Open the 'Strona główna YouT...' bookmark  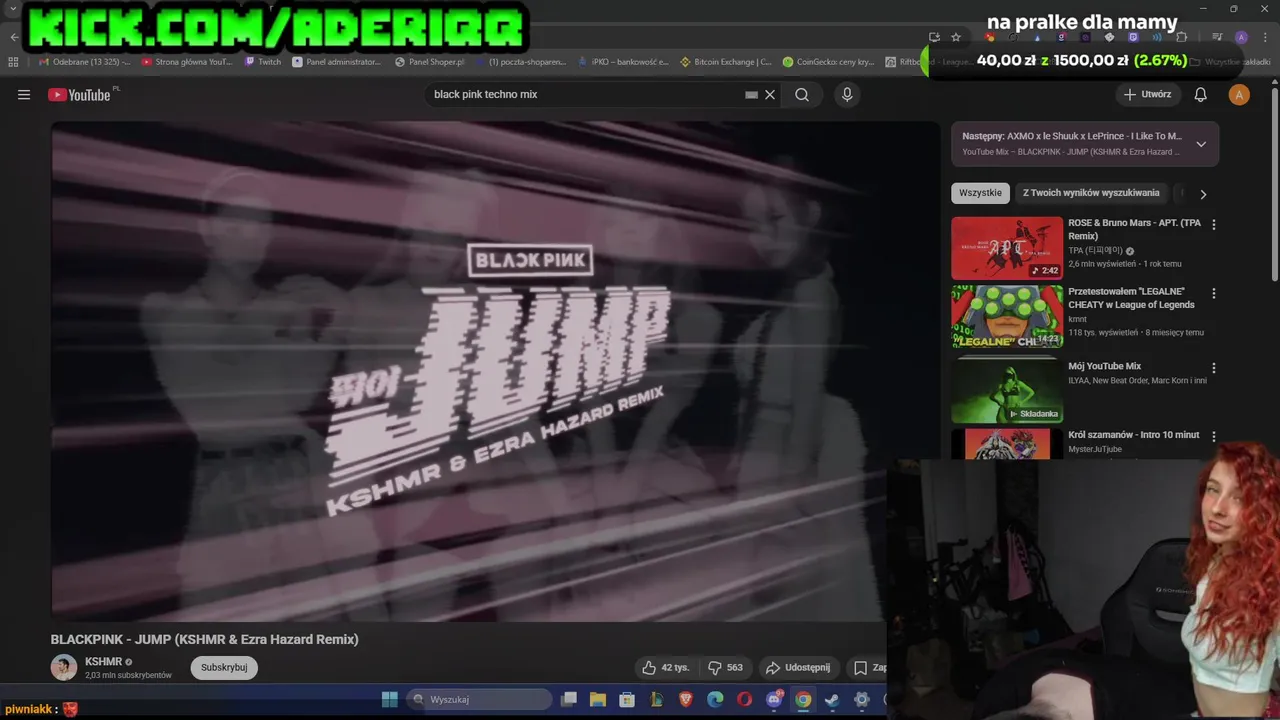point(187,62)
